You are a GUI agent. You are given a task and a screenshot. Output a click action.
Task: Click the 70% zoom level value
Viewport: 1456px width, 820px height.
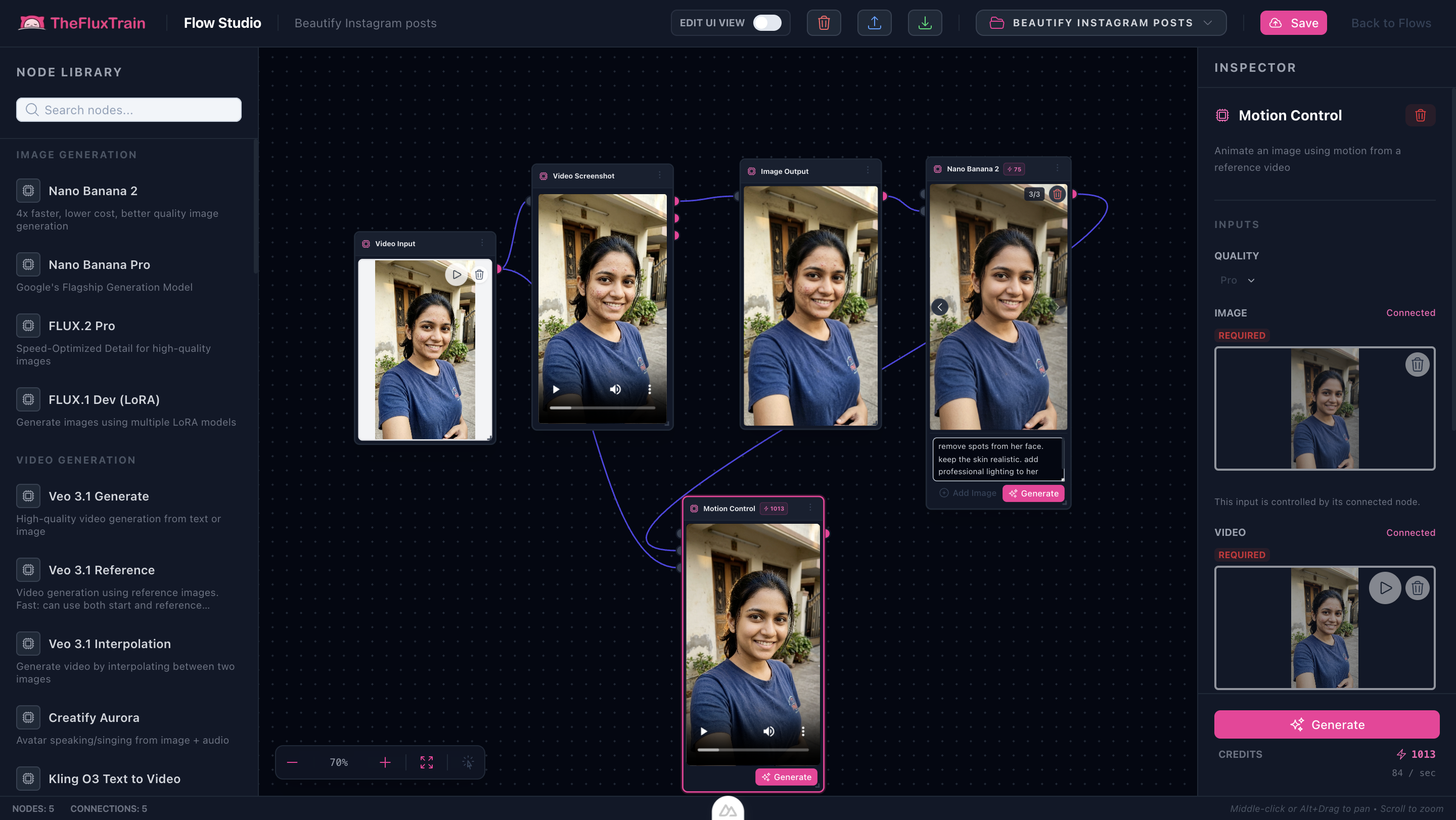(x=339, y=762)
